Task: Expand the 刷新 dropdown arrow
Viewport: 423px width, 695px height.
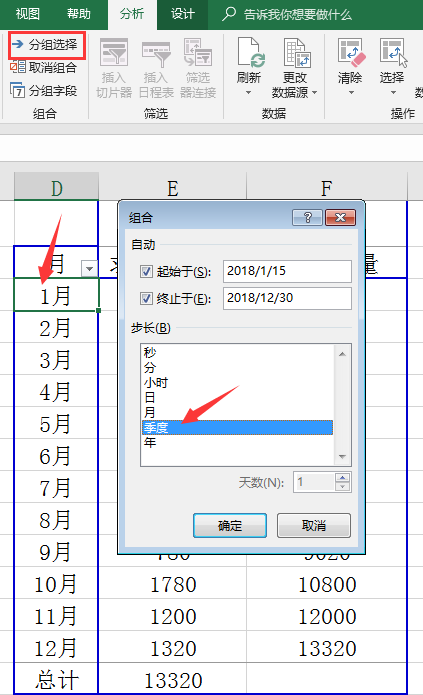Action: 248,93
